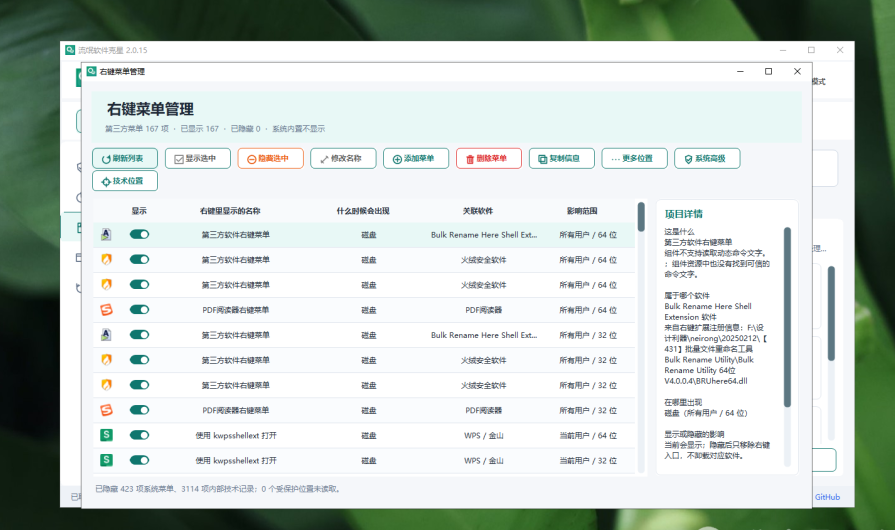Click the 刷新列表 refresh button
The width and height of the screenshot is (895, 530).
point(125,159)
